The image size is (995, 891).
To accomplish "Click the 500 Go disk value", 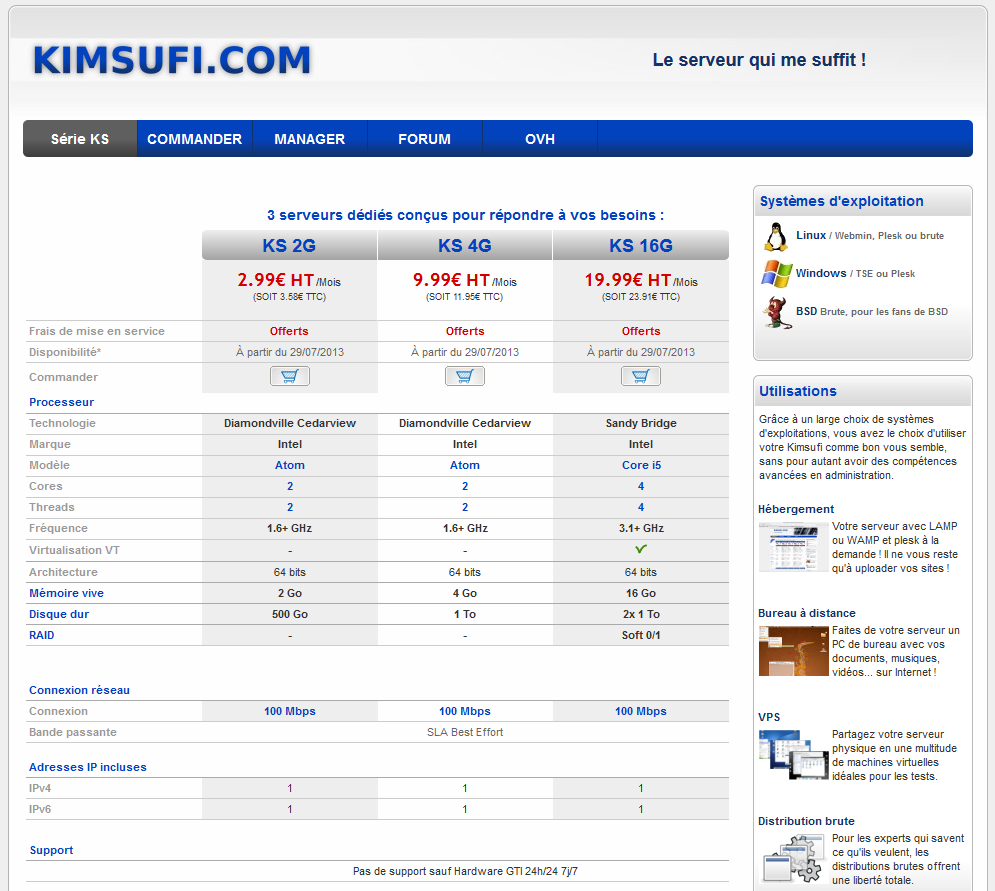I will coord(290,614).
